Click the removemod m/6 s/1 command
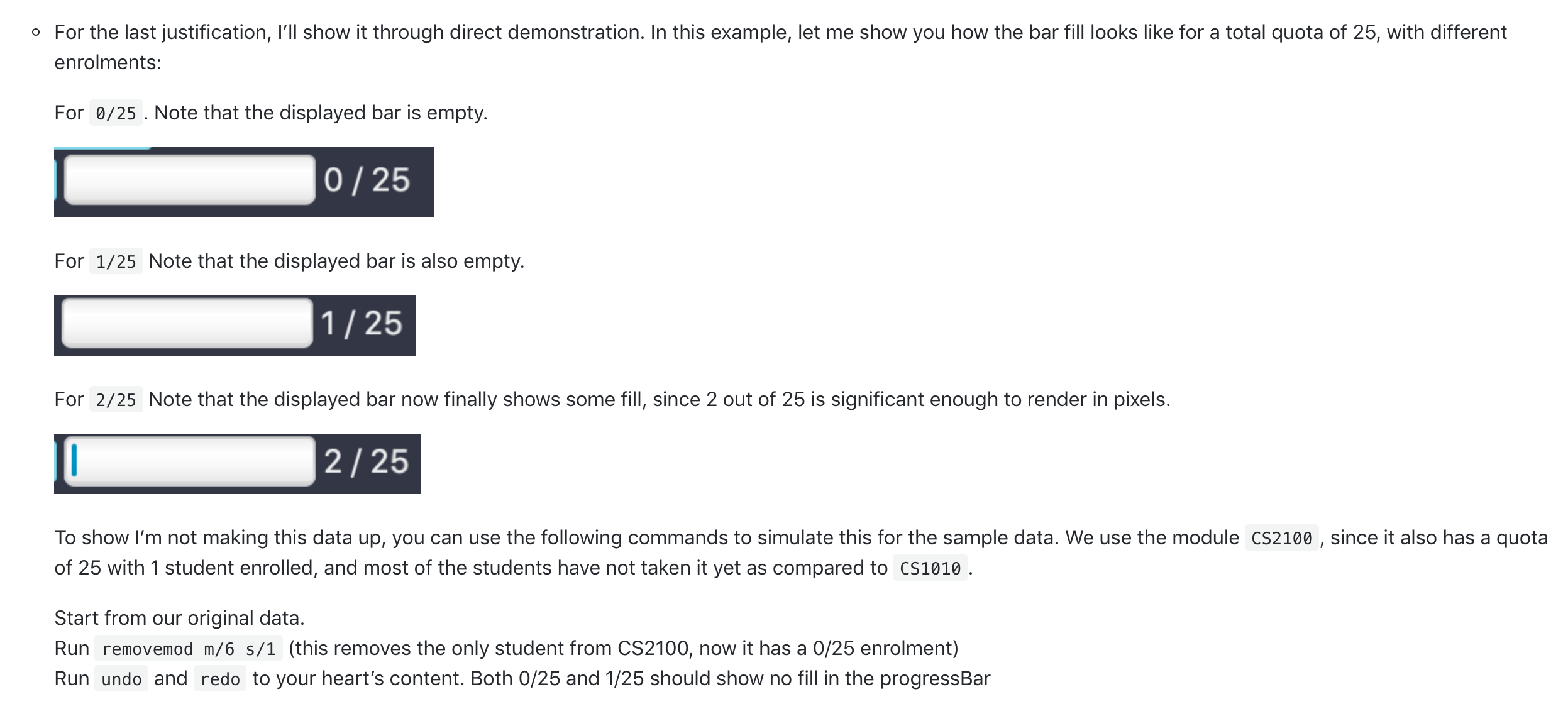 click(x=189, y=647)
